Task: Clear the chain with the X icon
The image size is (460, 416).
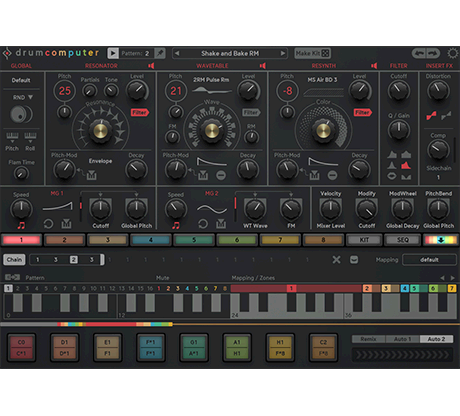Action: tap(336, 260)
